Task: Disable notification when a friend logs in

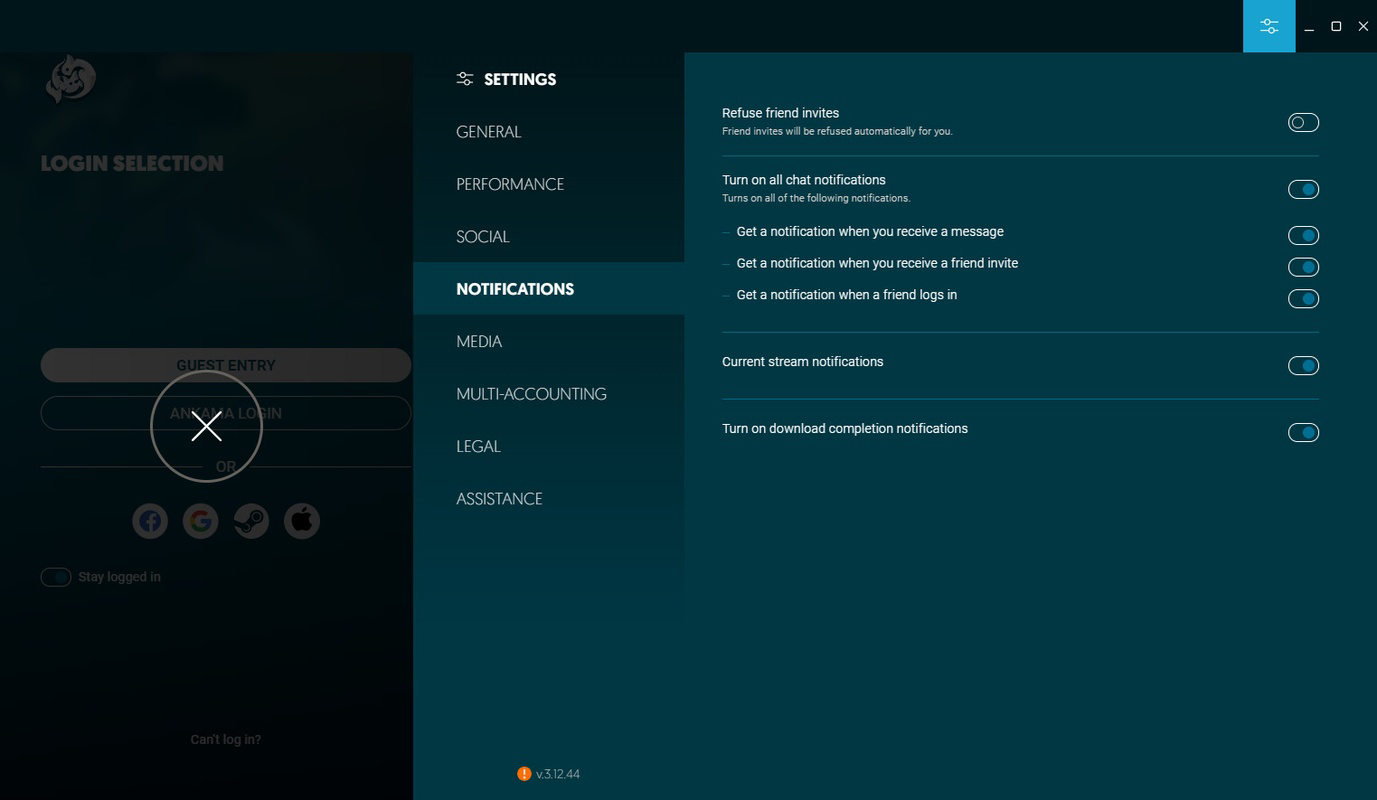Action: tap(1303, 299)
